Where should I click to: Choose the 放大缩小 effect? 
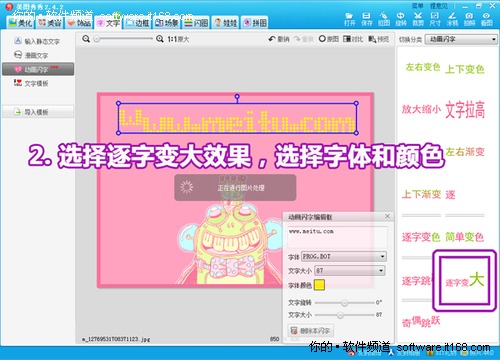click(421, 109)
